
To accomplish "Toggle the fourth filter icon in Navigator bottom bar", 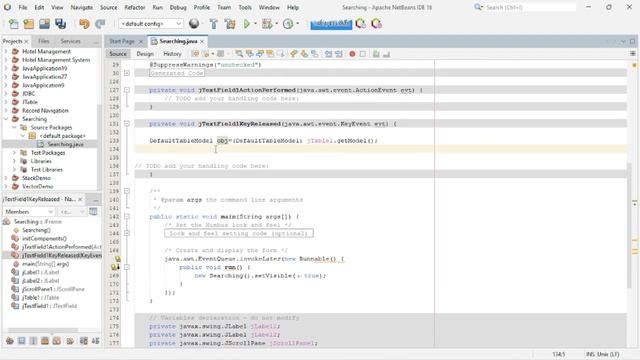I will tap(45, 341).
